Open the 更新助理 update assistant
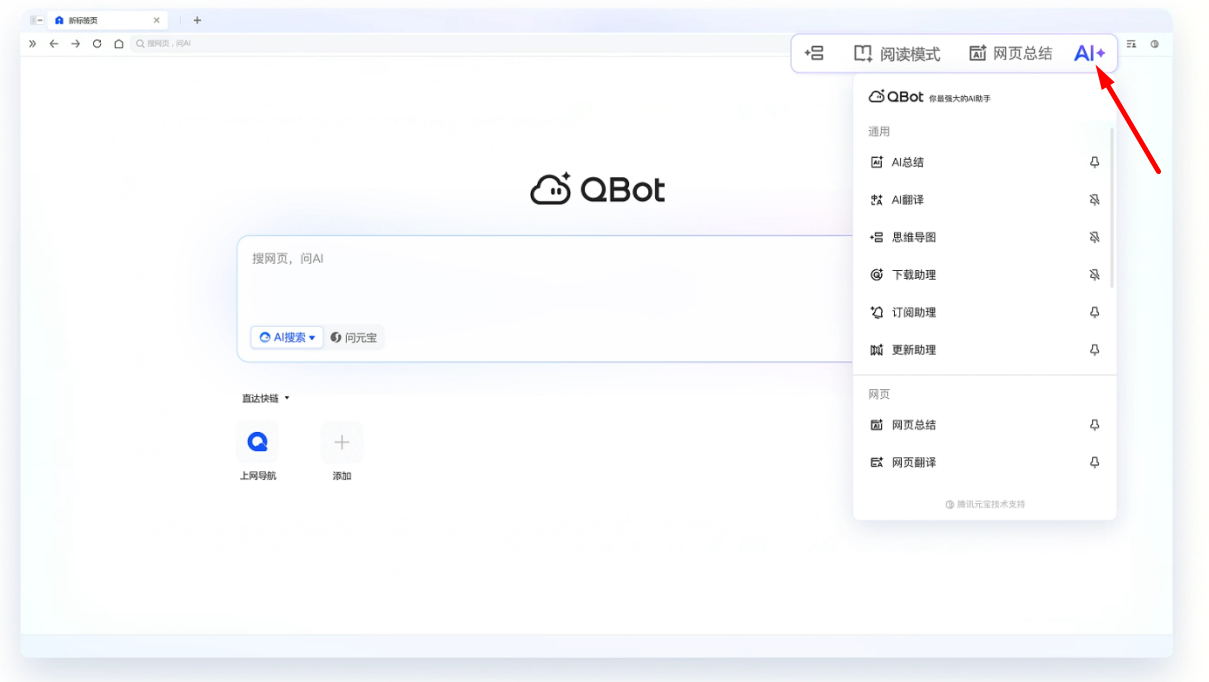This screenshot has width=1209, height=682. click(x=911, y=349)
